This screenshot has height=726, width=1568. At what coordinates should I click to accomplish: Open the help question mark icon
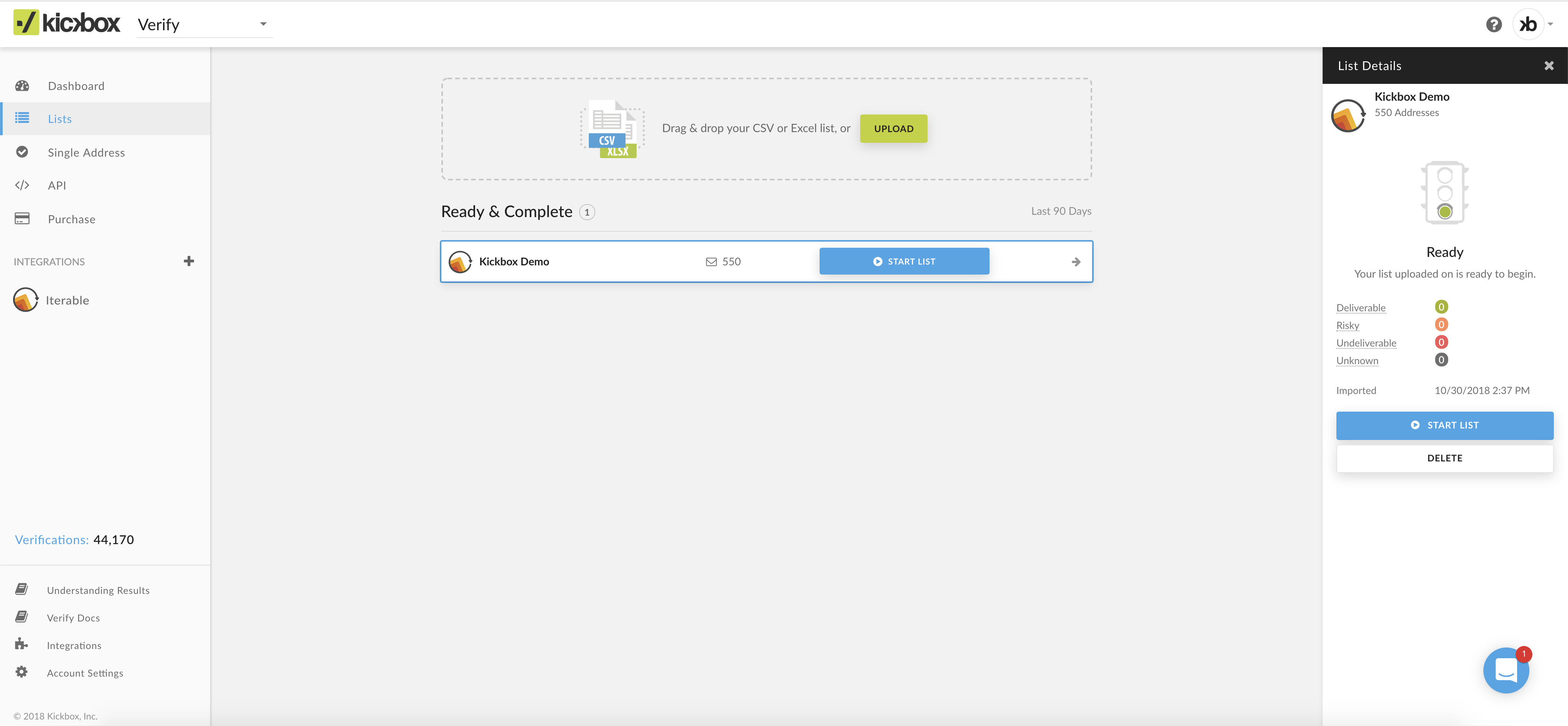[x=1494, y=24]
